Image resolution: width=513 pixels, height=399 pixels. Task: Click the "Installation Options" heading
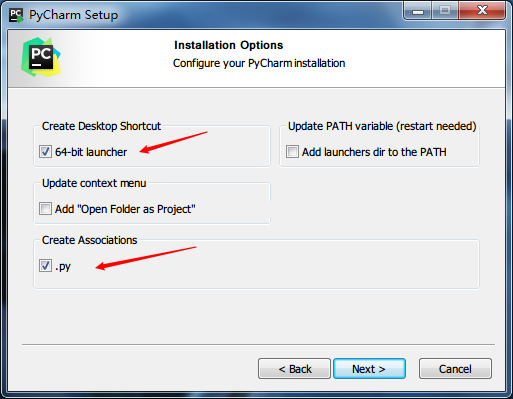(229, 45)
